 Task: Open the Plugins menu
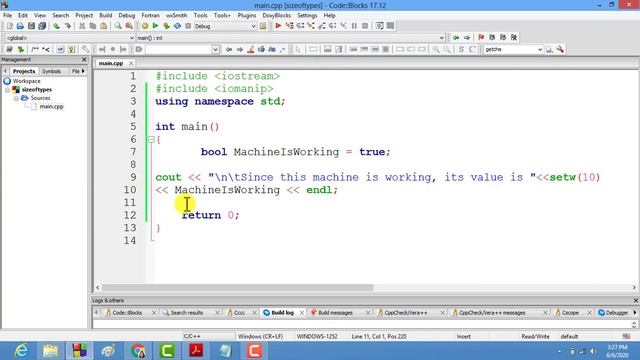[247, 15]
